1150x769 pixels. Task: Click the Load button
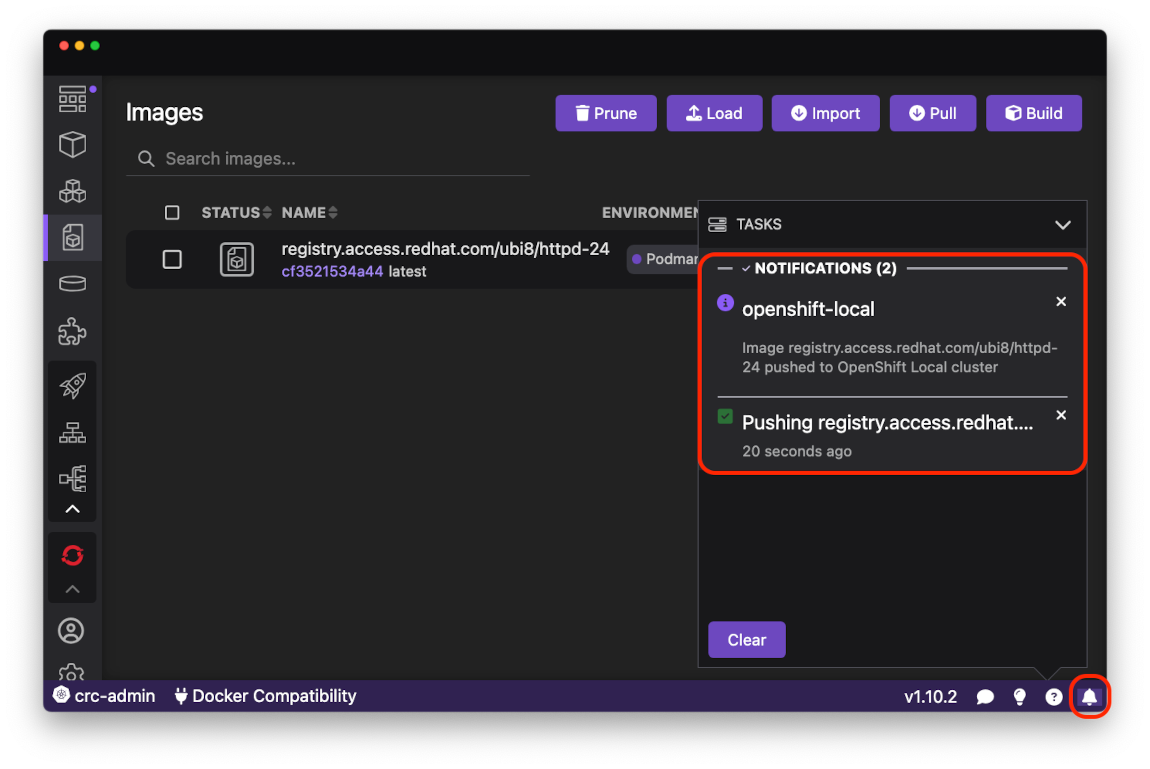click(714, 113)
